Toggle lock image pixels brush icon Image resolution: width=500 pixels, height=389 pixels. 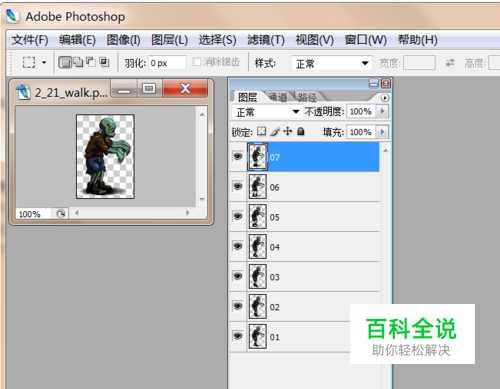[275, 132]
